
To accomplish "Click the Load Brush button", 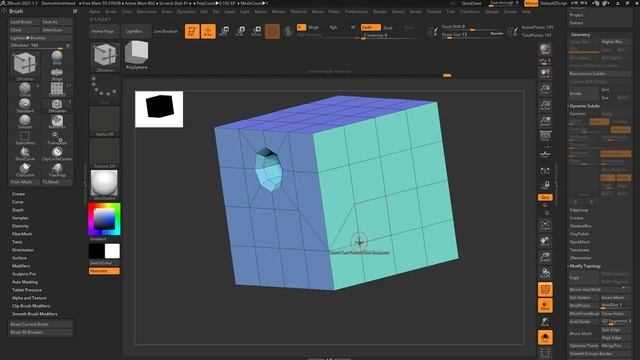I will (x=25, y=22).
